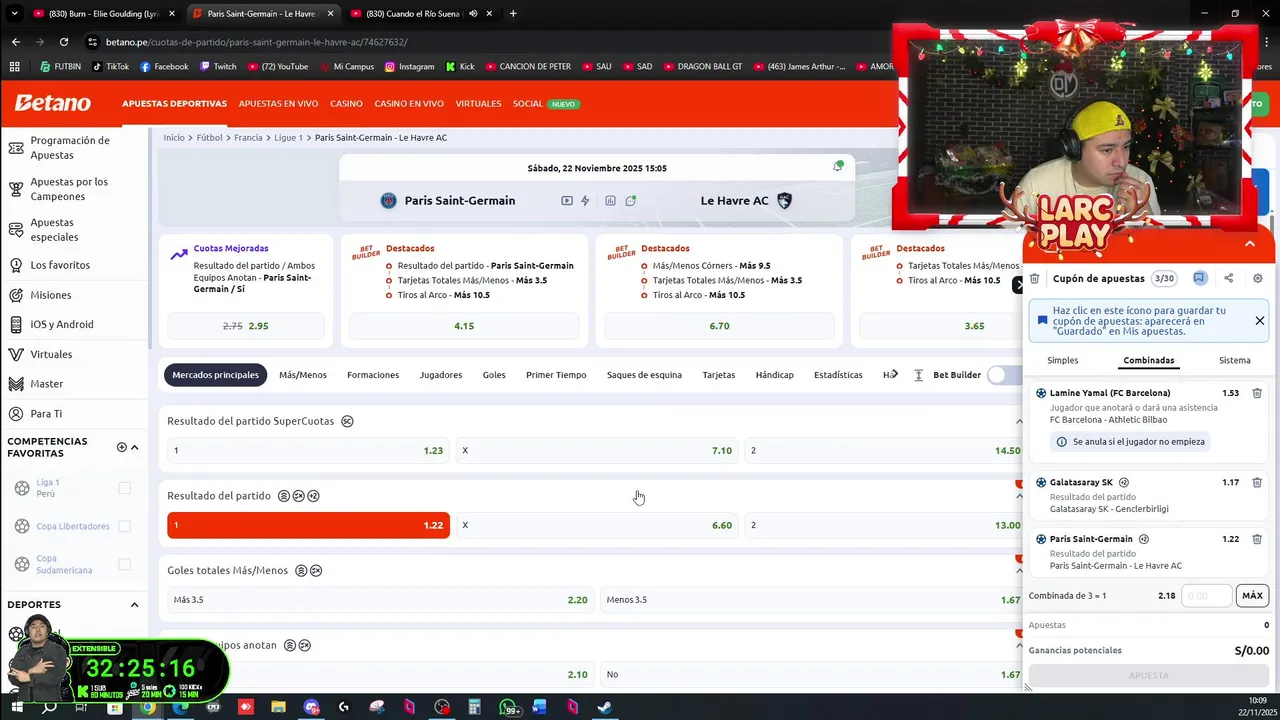
Task: Pick Cuotas Mejoradas 2.95 odds
Action: [246, 326]
